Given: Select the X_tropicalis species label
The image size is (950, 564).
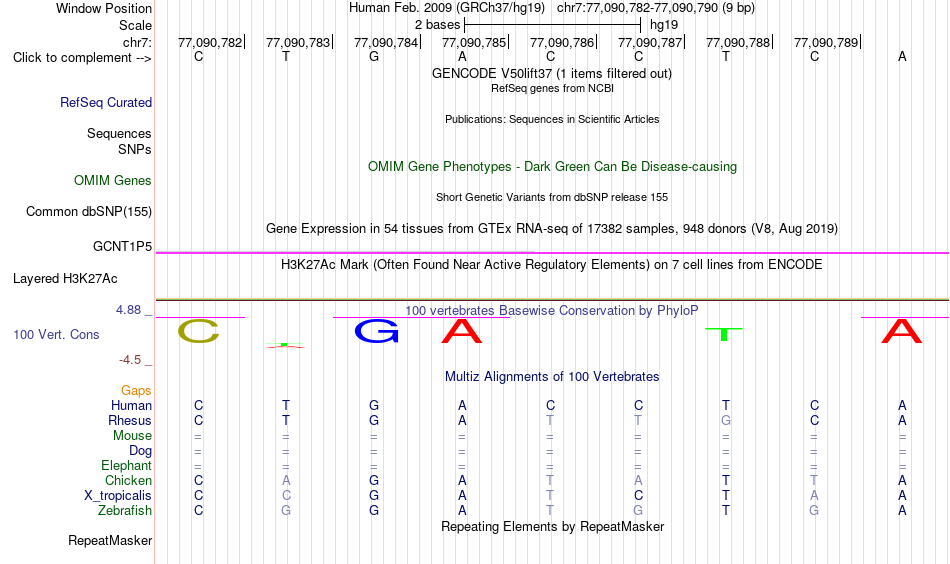Looking at the screenshot, I should (x=118, y=496).
